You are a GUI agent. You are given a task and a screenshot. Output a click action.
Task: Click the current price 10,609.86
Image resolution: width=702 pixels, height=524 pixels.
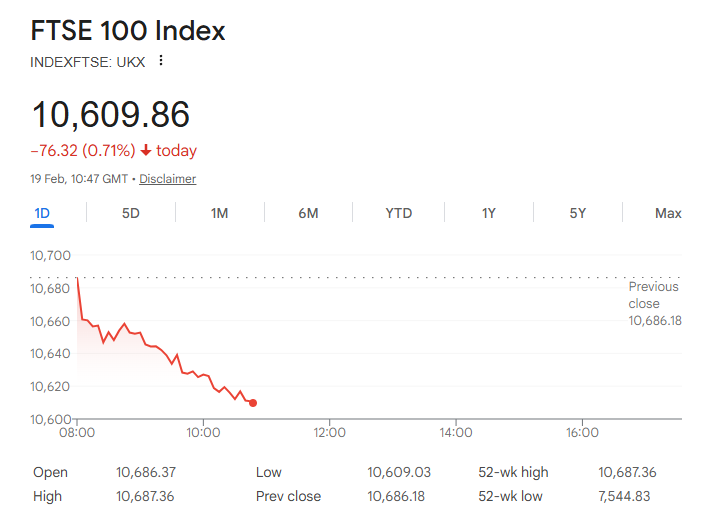point(111,115)
